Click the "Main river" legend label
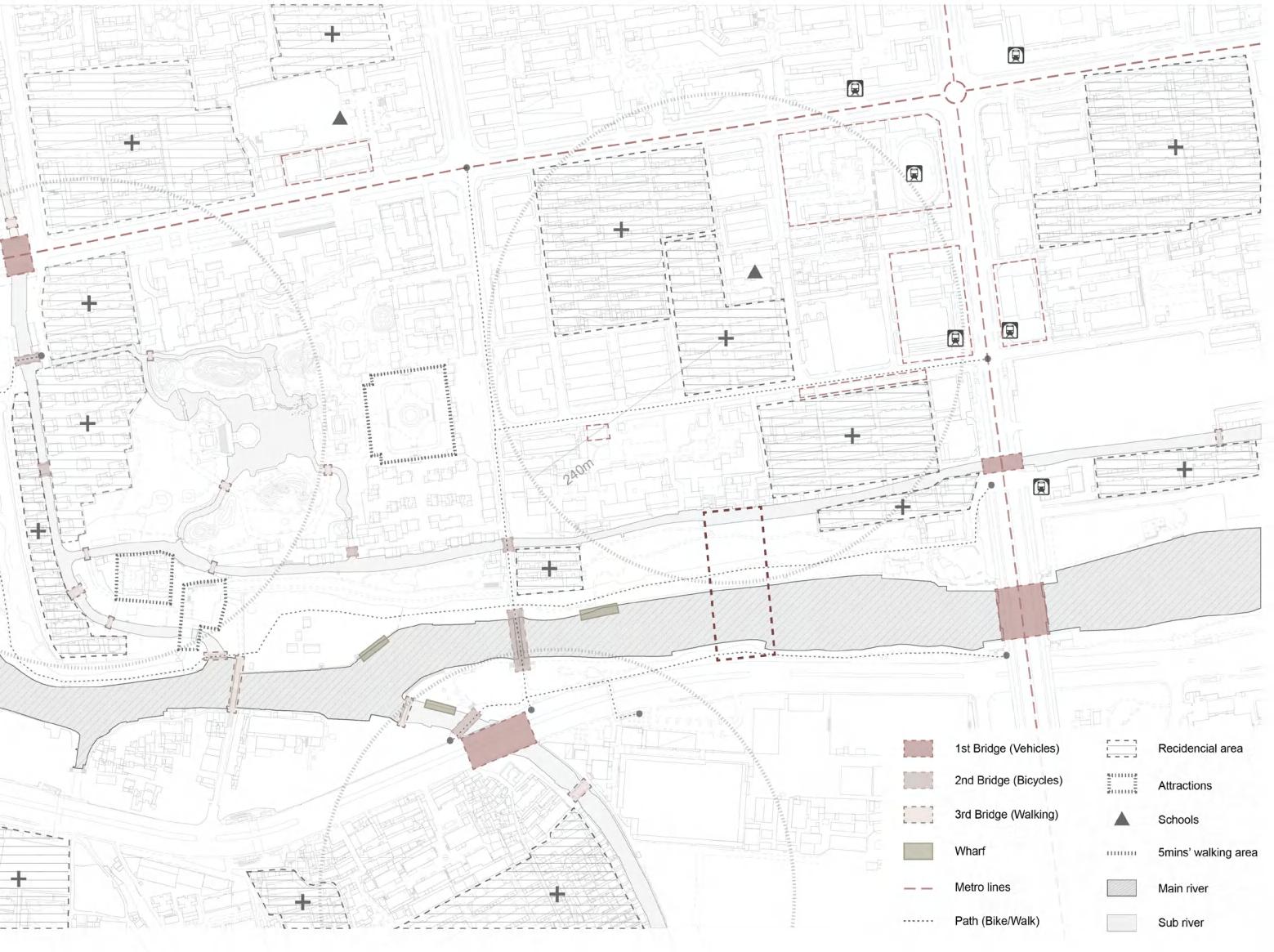This screenshot has height=952, width=1274. (x=1183, y=888)
